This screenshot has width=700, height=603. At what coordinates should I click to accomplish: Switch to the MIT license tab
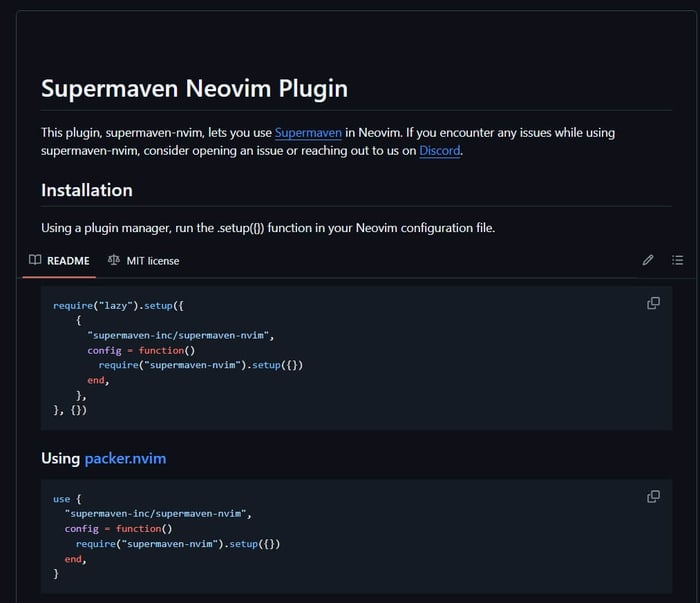143,261
